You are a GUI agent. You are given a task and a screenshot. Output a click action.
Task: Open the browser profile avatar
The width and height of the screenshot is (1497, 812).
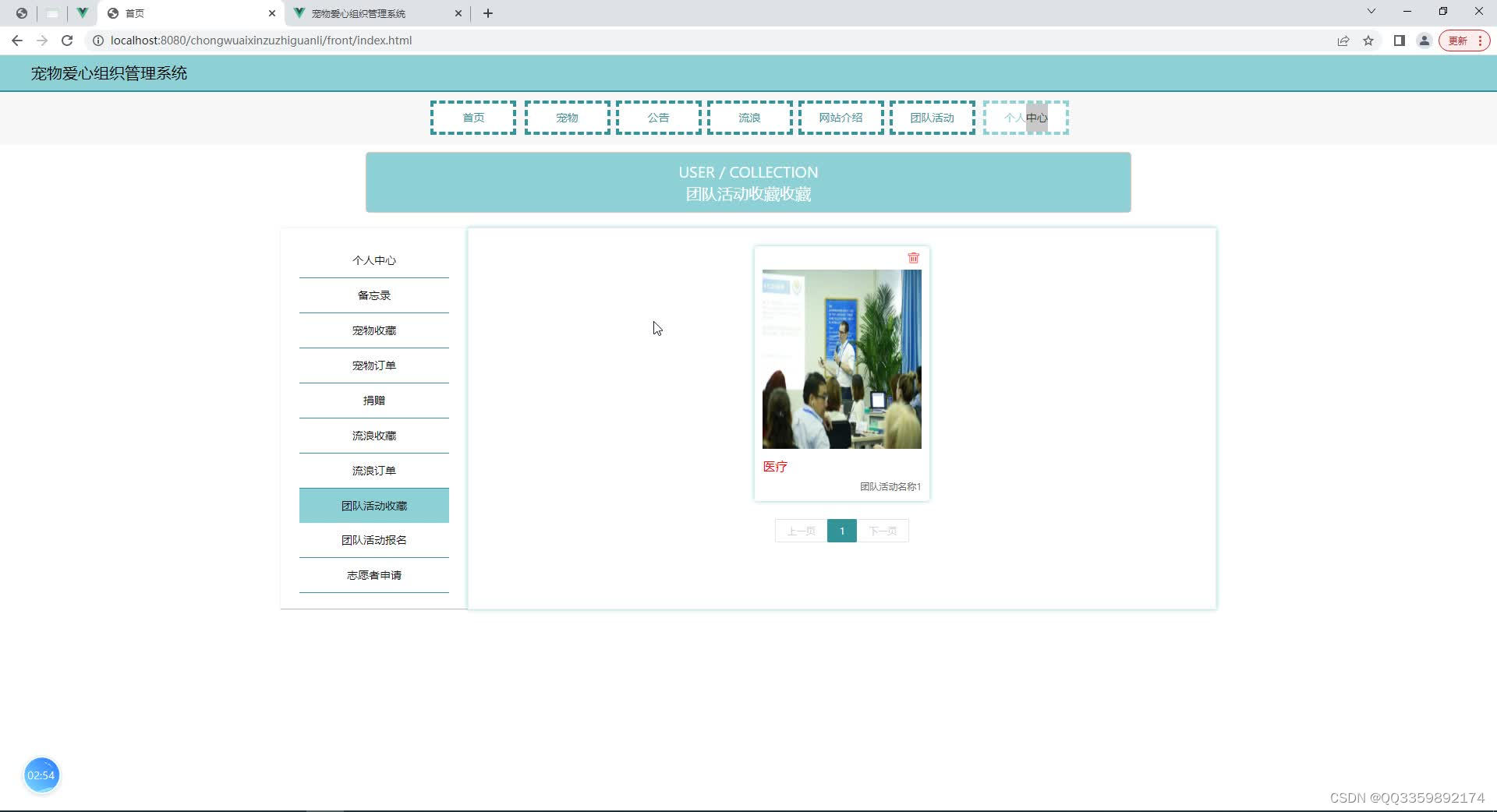click(1424, 41)
